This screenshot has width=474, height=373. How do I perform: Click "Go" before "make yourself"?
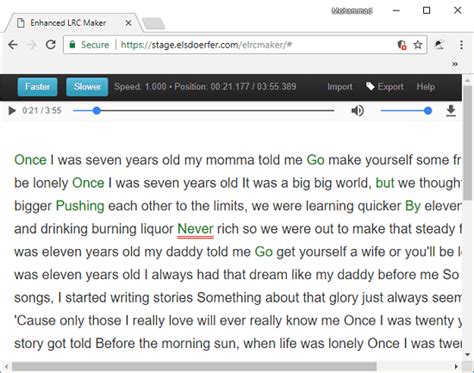pyautogui.click(x=315, y=160)
